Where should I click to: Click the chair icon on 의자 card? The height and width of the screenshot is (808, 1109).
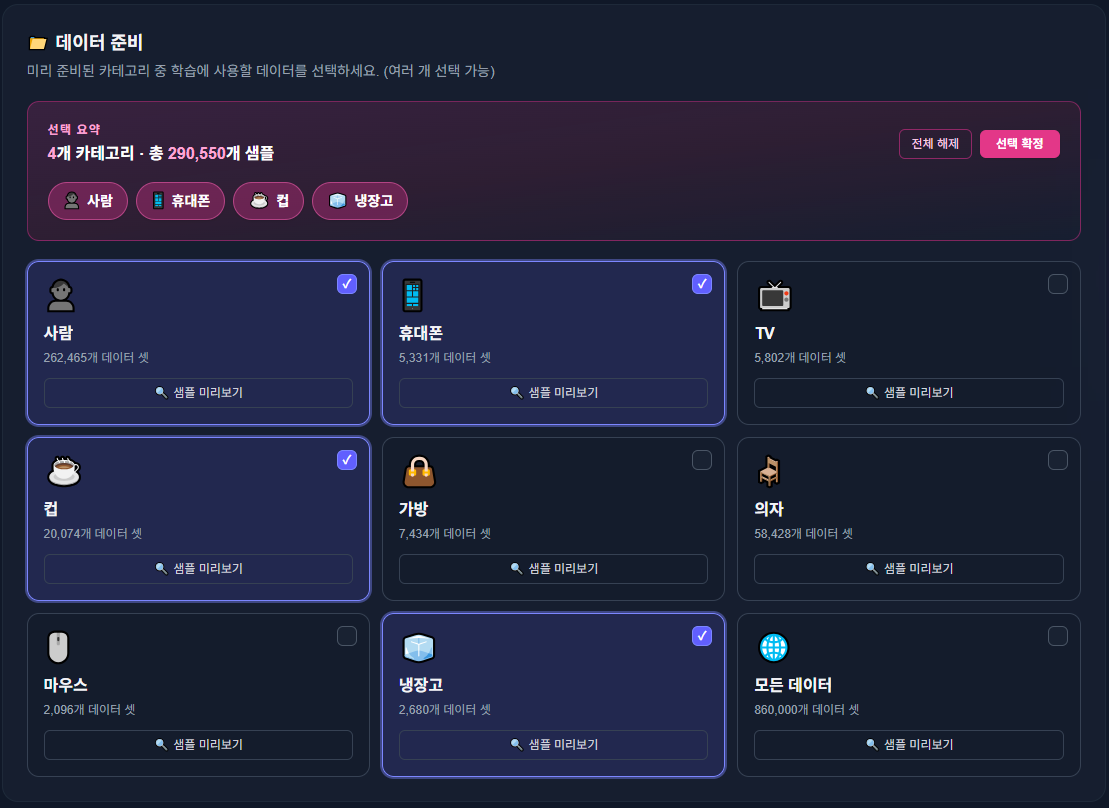[x=770, y=471]
